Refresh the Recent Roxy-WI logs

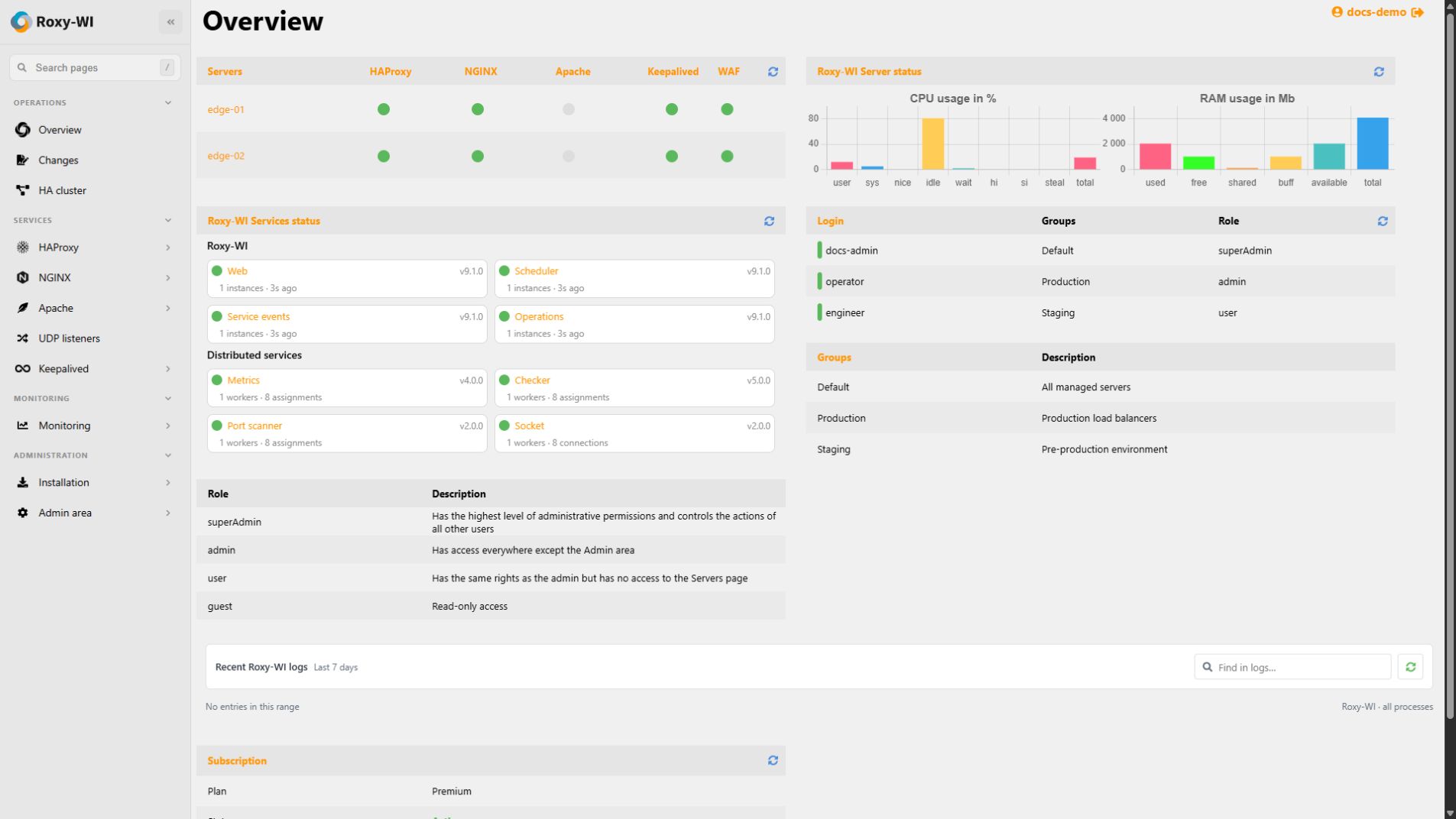(x=1411, y=667)
